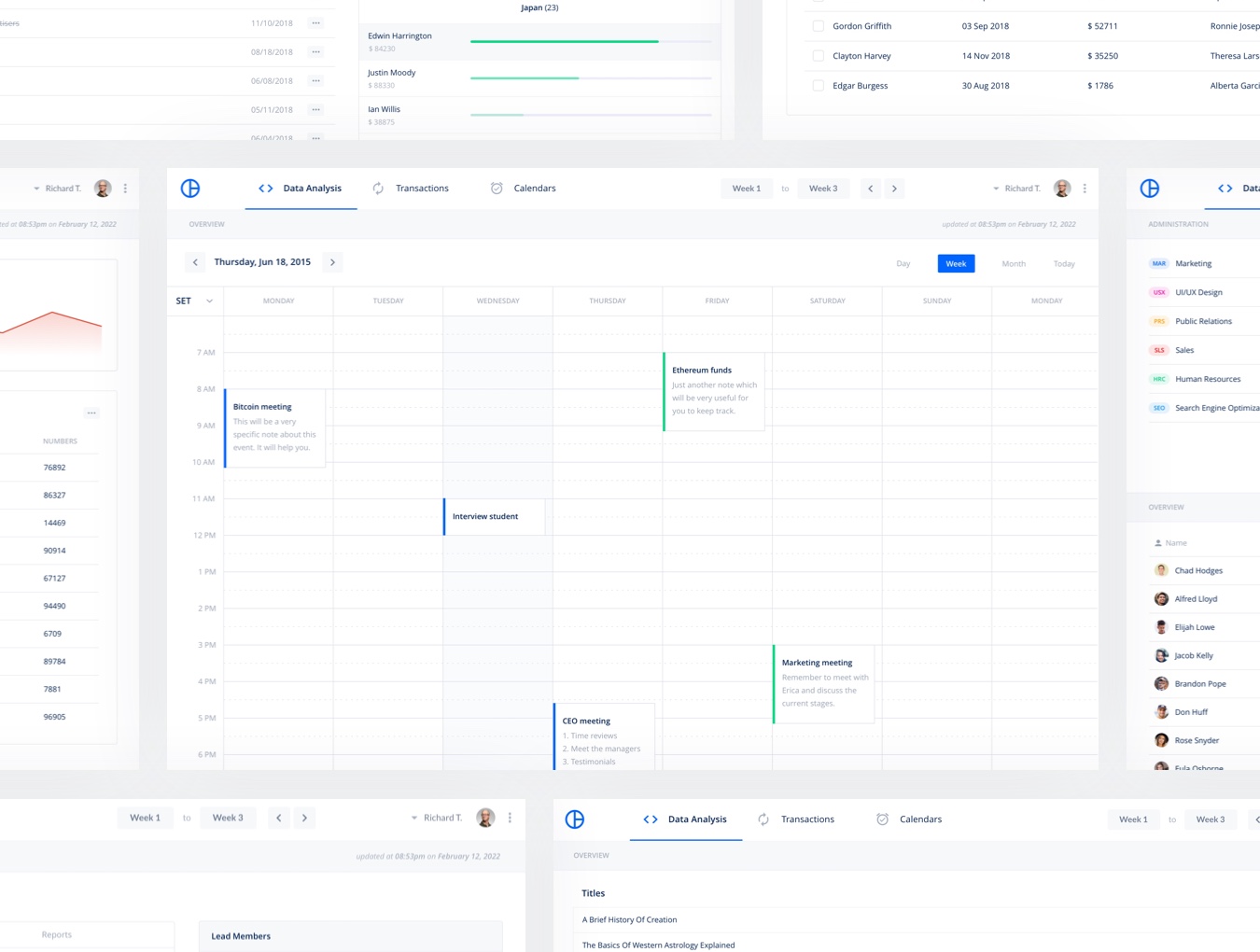Go to previous week range in calendar window header
The width and height of the screenshot is (1260, 952).
(871, 189)
